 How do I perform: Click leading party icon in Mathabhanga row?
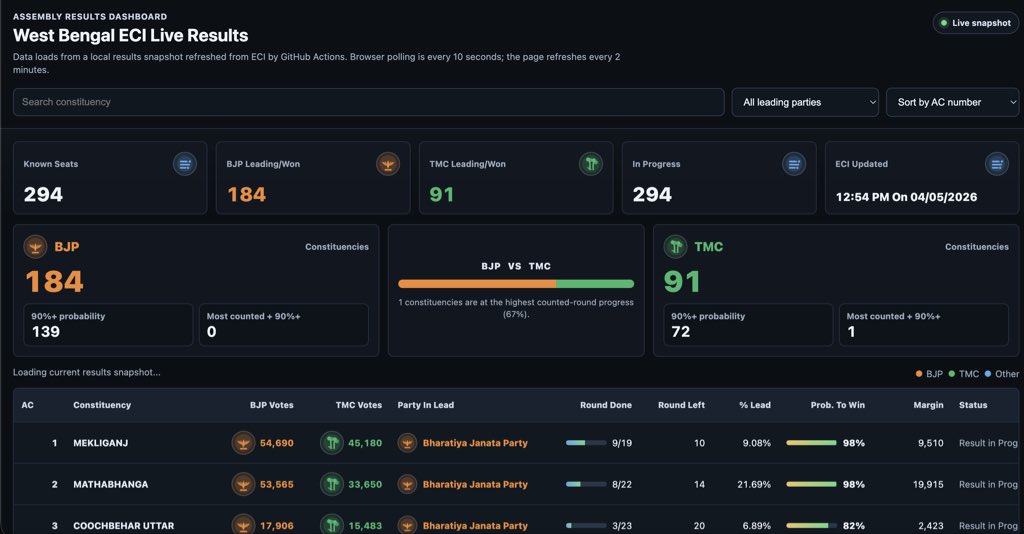click(408, 484)
